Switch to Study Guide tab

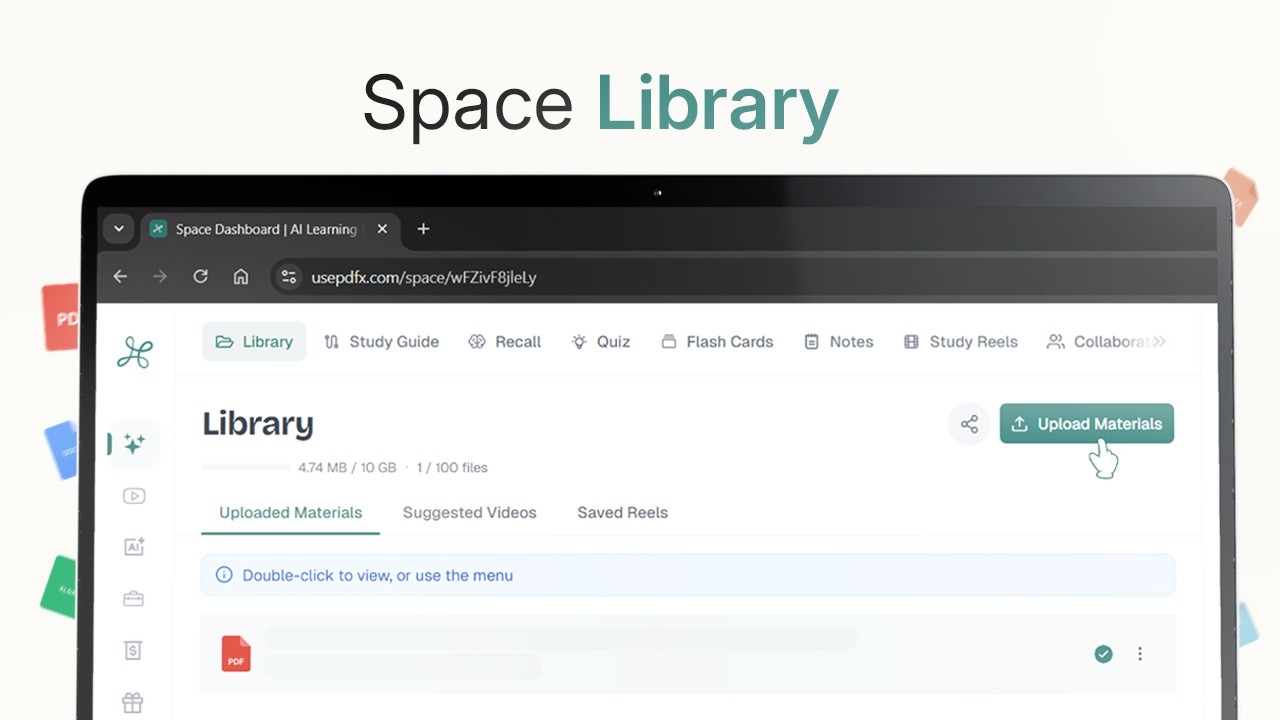point(381,341)
